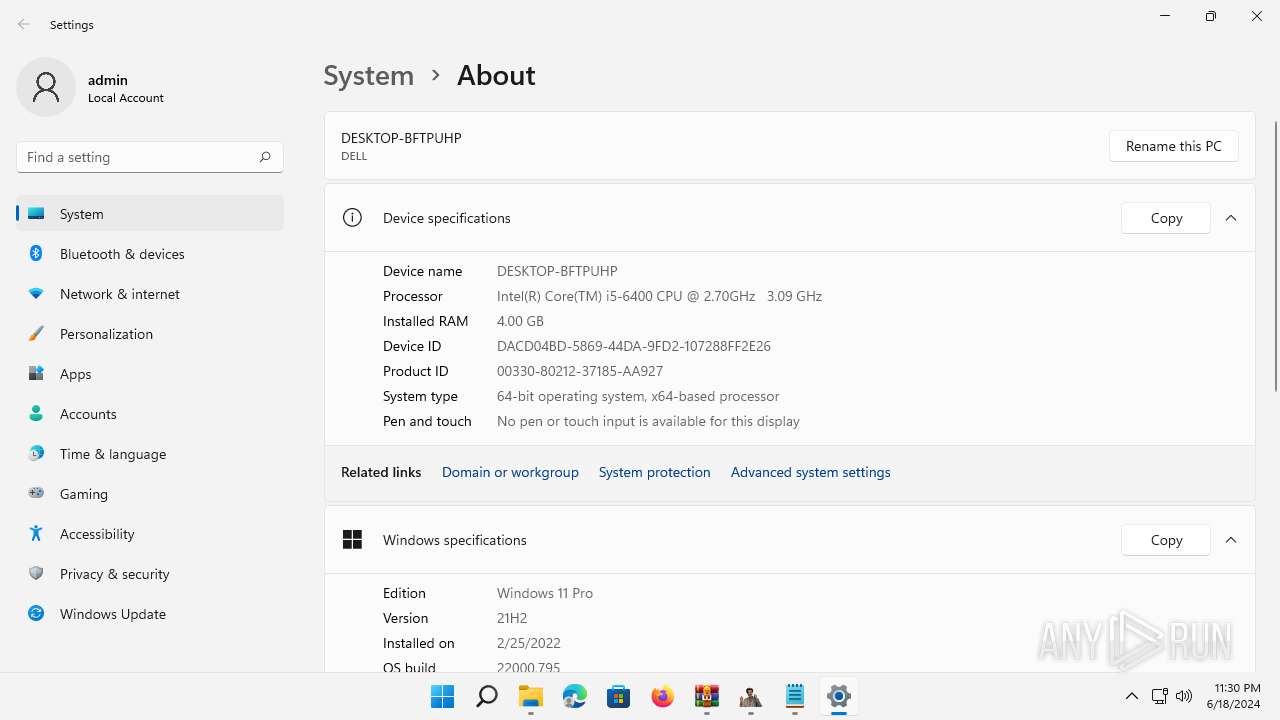
Task: Open System protection link
Action: click(654, 472)
